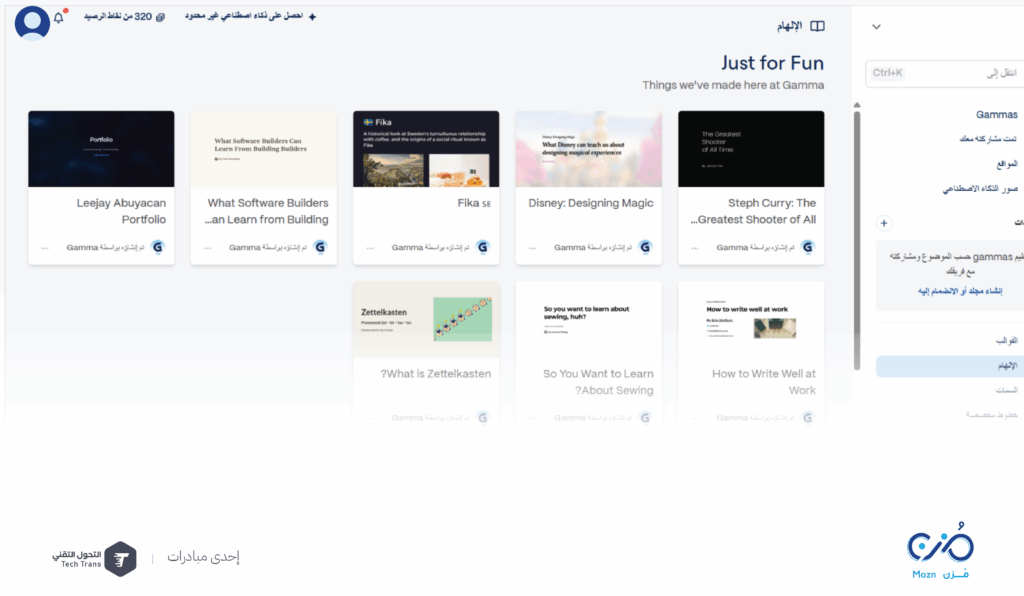Open the Steph Curry Greatest Shooter thumbnail

click(x=751, y=149)
